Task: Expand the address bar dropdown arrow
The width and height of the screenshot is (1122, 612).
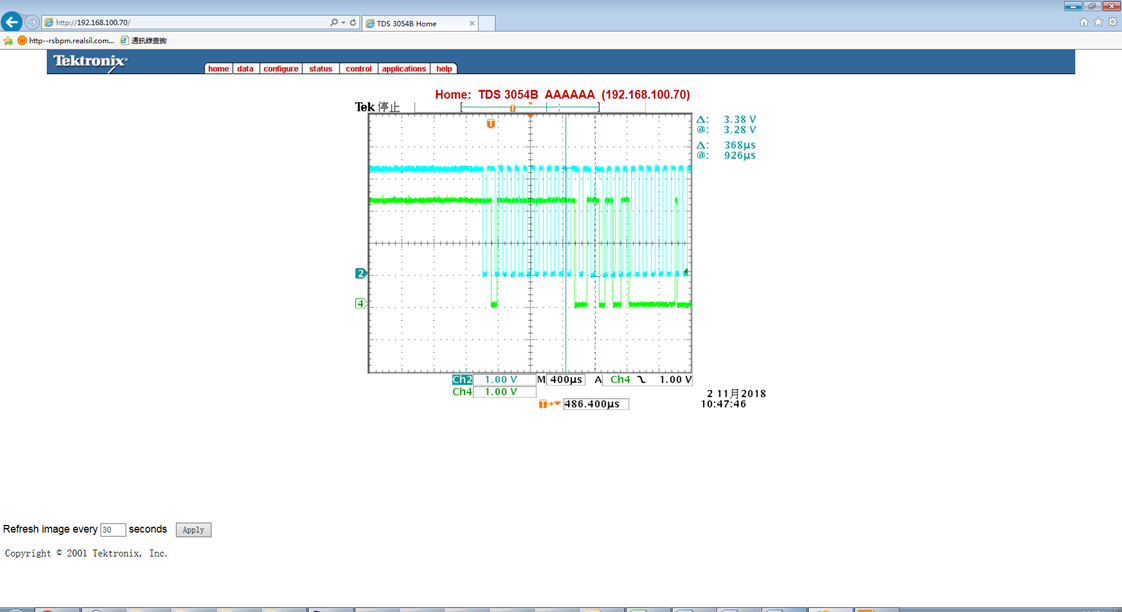Action: pos(343,23)
